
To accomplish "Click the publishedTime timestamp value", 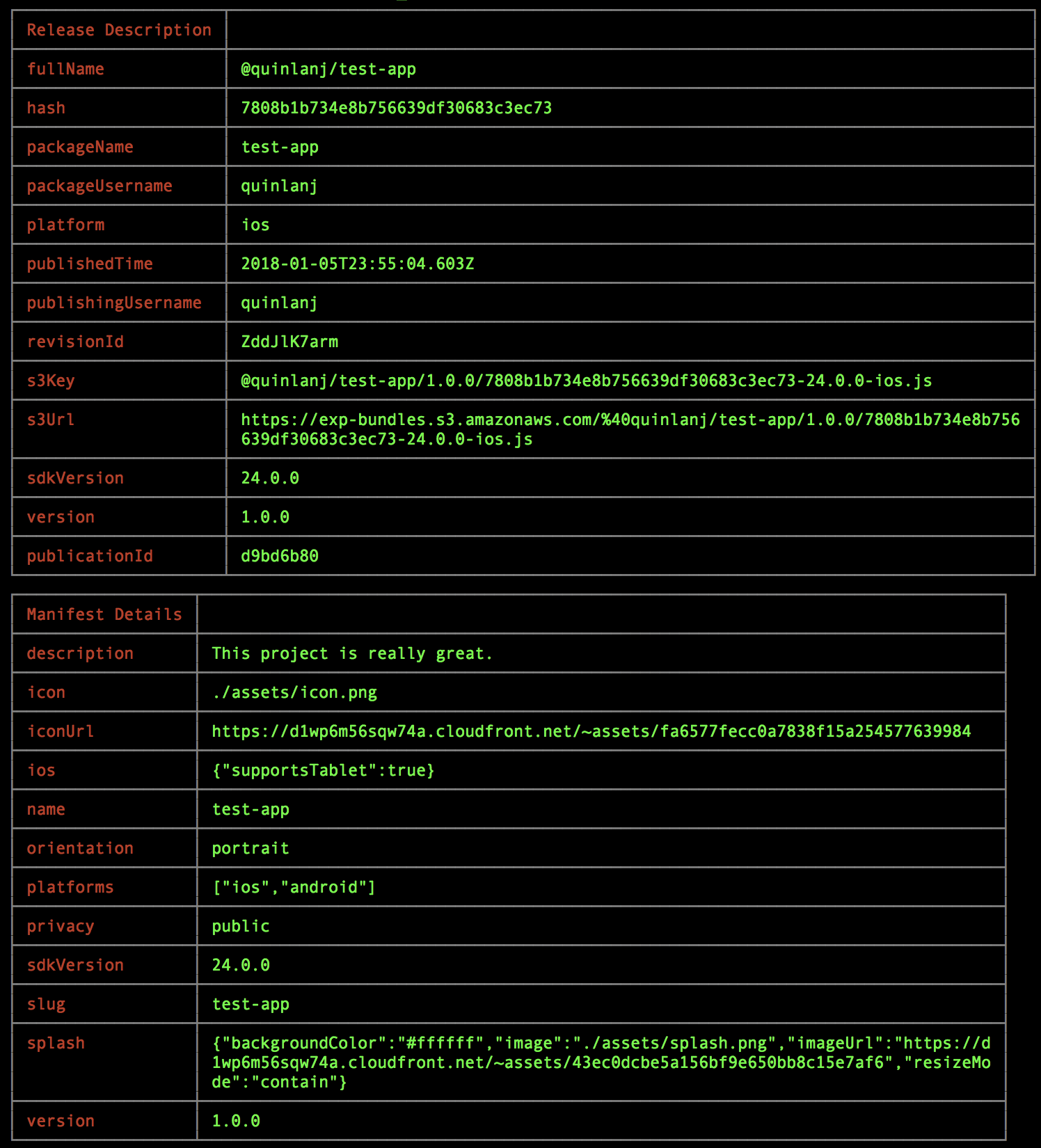I will pos(357,264).
